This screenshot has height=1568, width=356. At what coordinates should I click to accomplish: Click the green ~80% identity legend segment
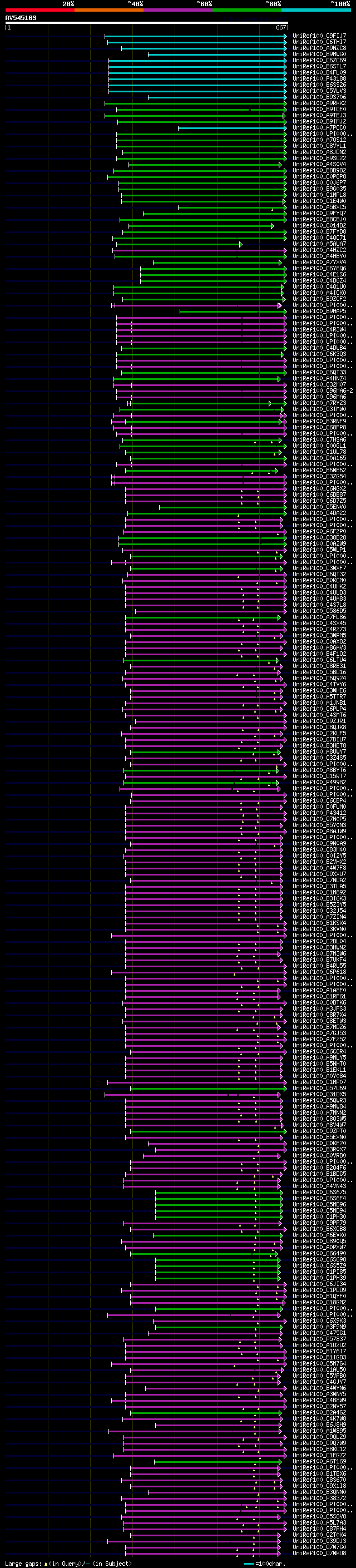(x=247, y=10)
